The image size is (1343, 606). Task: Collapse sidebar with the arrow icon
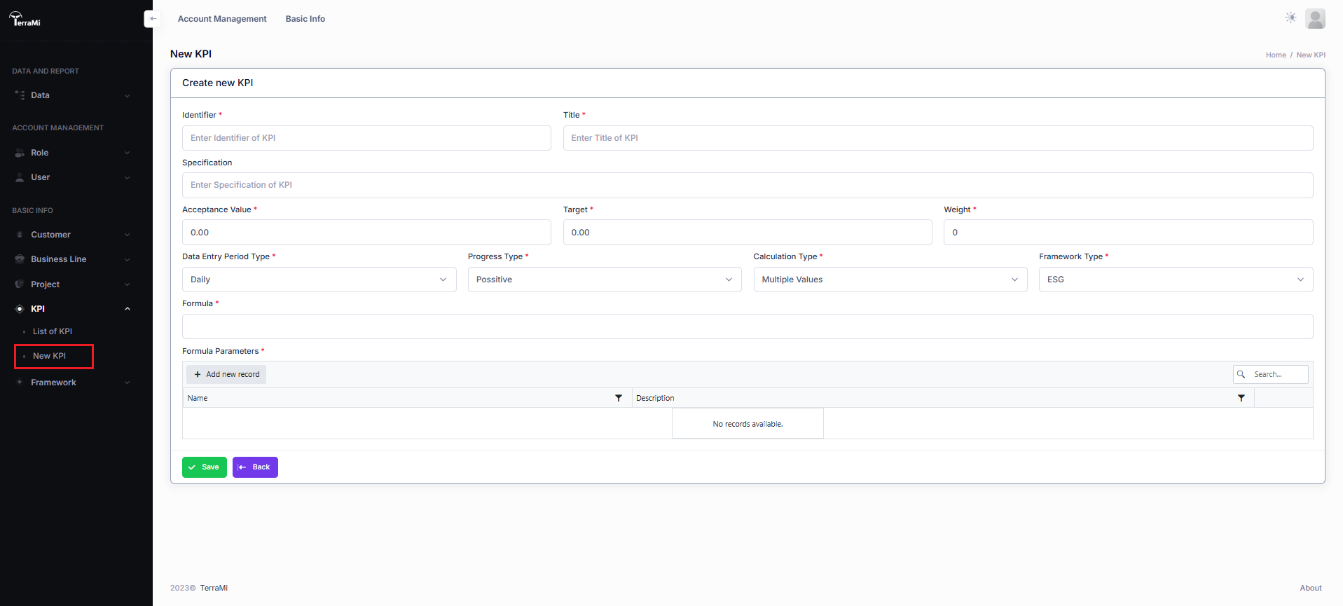(x=152, y=19)
